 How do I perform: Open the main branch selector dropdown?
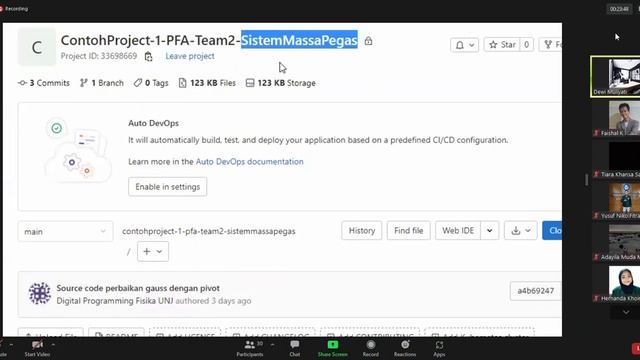click(x=65, y=231)
